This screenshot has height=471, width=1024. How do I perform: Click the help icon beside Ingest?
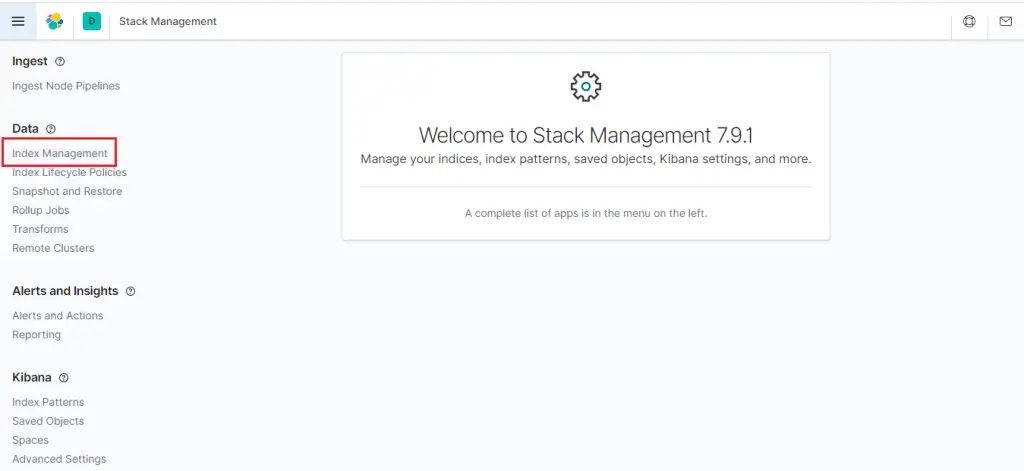click(60, 61)
